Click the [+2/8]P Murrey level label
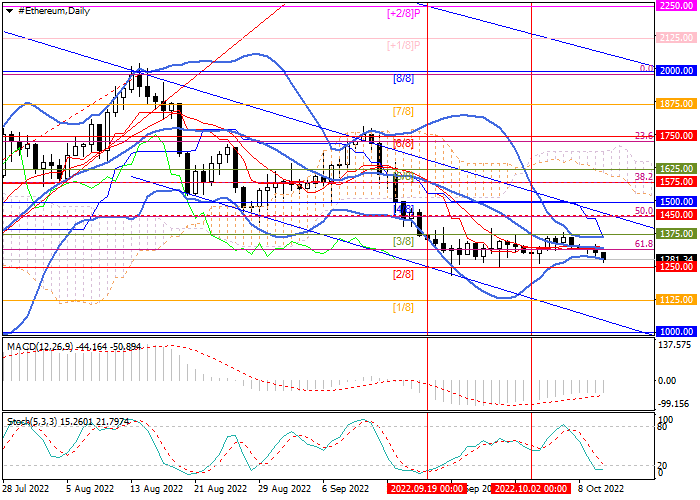Viewport: 700px width, 500px height. pos(404,14)
